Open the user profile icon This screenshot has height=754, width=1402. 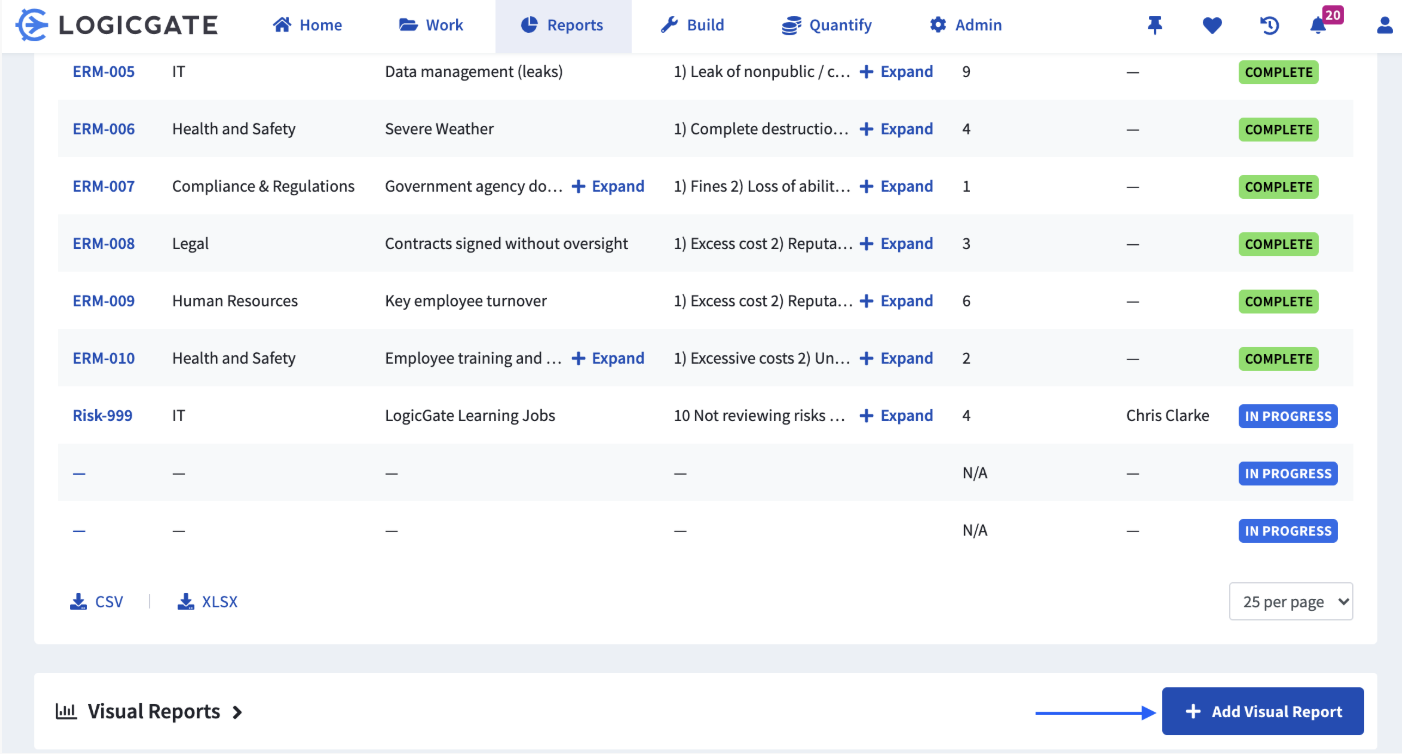click(x=1384, y=26)
